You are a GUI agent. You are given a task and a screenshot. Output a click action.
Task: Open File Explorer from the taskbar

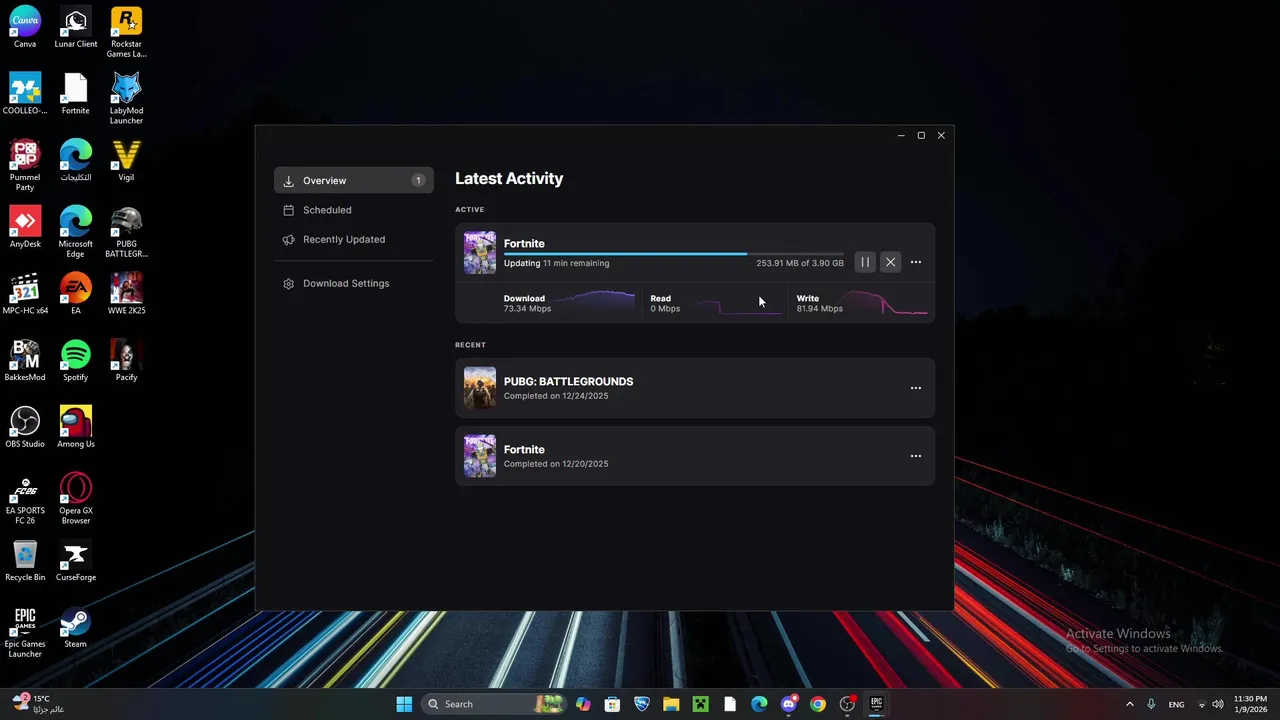point(671,704)
